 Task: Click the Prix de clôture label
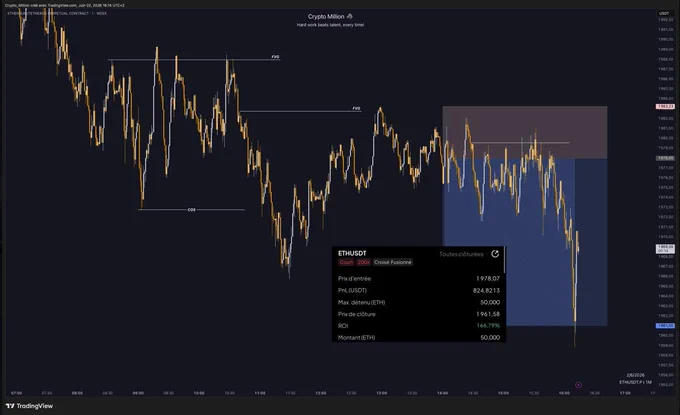[356, 314]
